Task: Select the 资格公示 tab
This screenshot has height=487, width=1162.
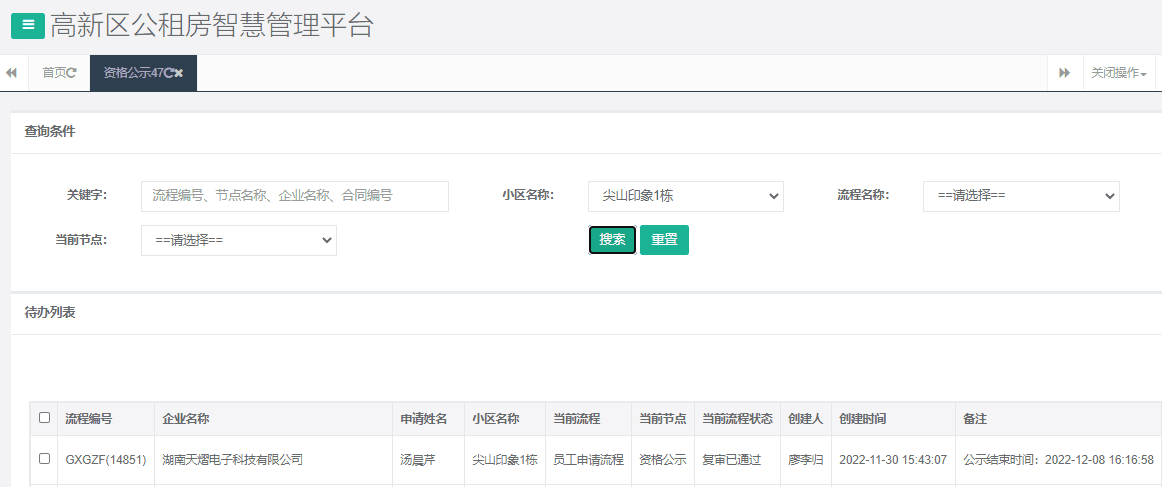Action: coord(132,73)
